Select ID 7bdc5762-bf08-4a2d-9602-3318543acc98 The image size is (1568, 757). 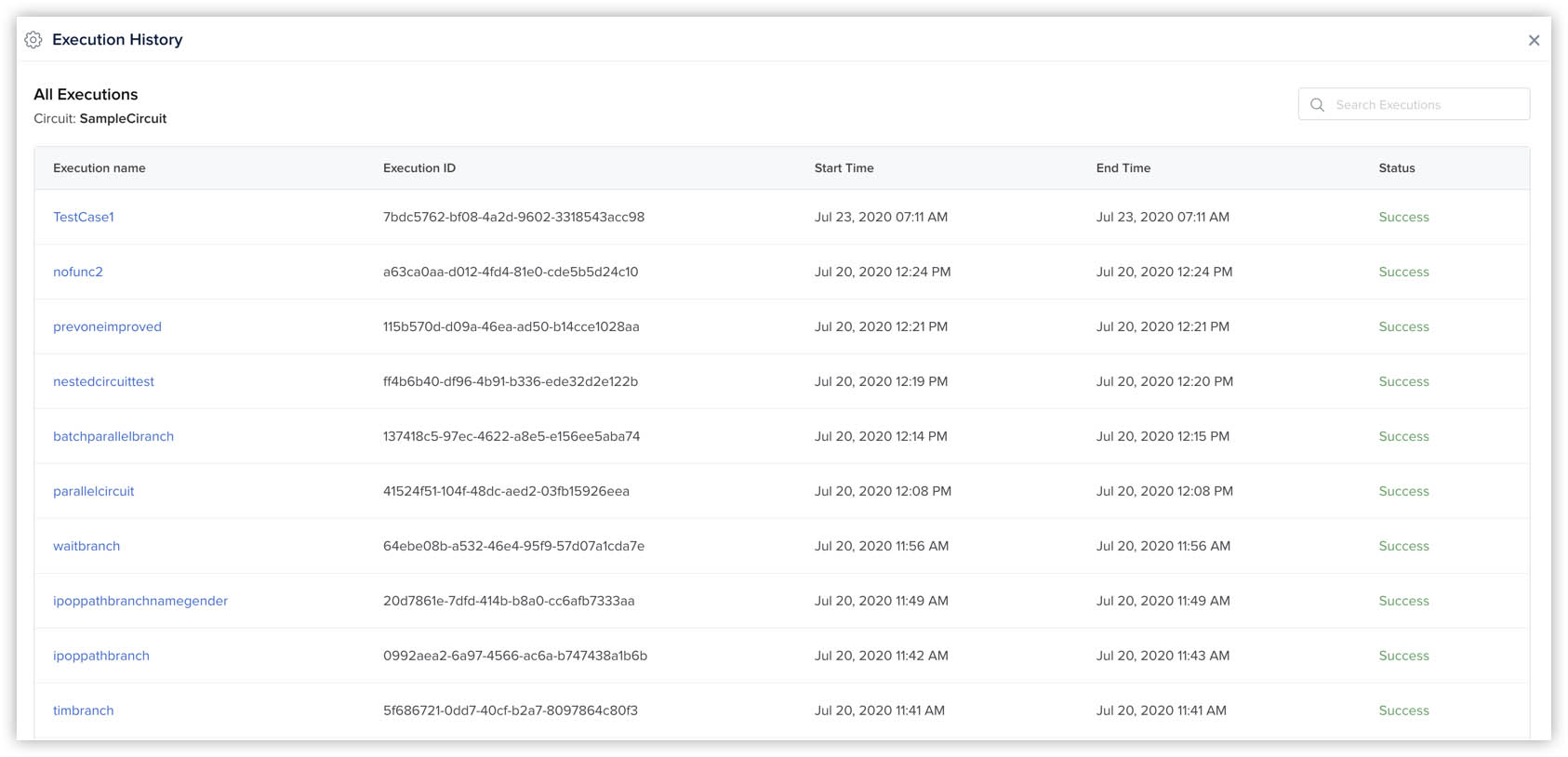click(x=513, y=217)
